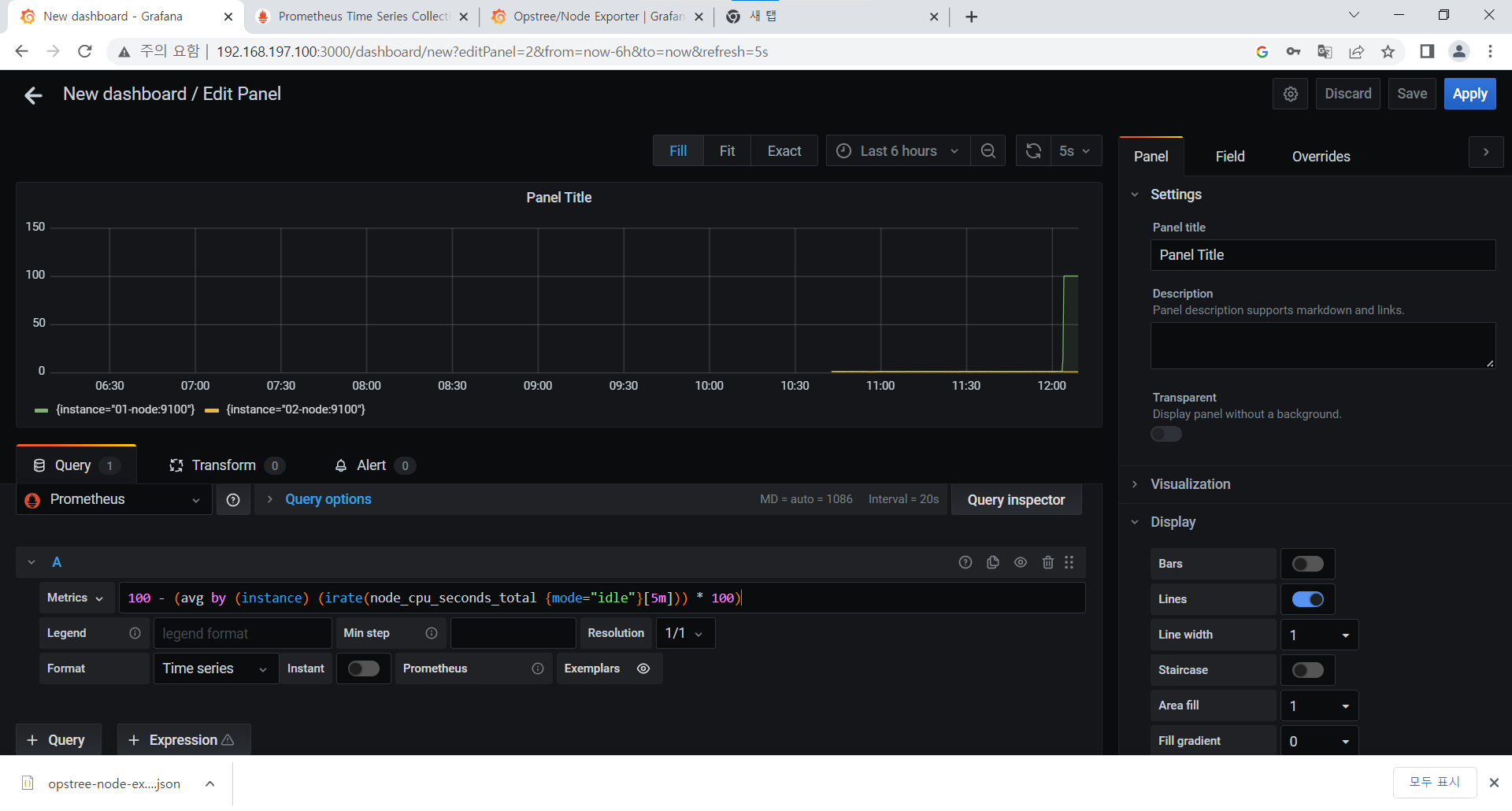Switch to the Field tab
Viewport: 1512px width, 811px height.
click(x=1230, y=157)
